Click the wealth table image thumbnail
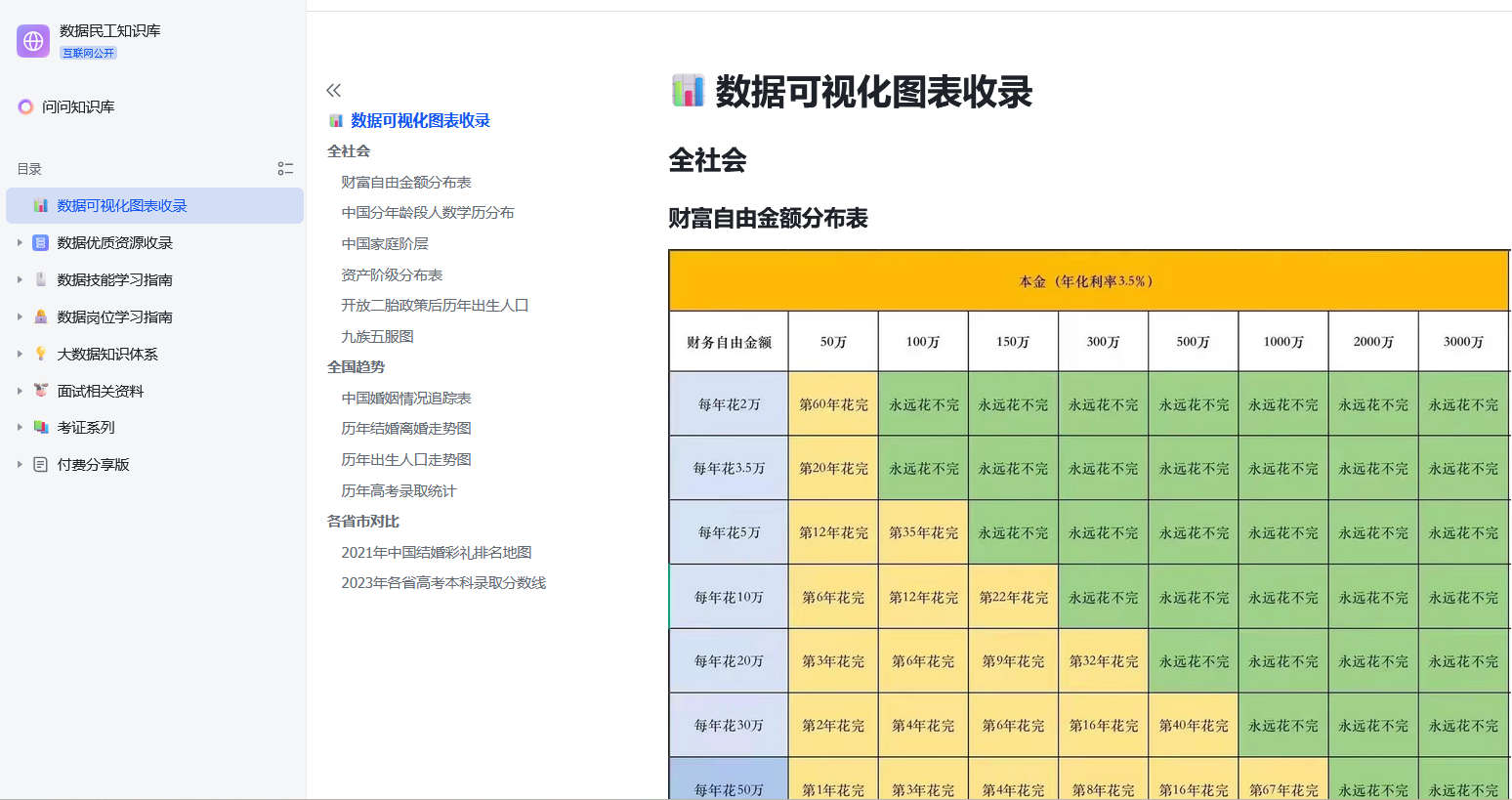The width and height of the screenshot is (1512, 800). (1089, 525)
